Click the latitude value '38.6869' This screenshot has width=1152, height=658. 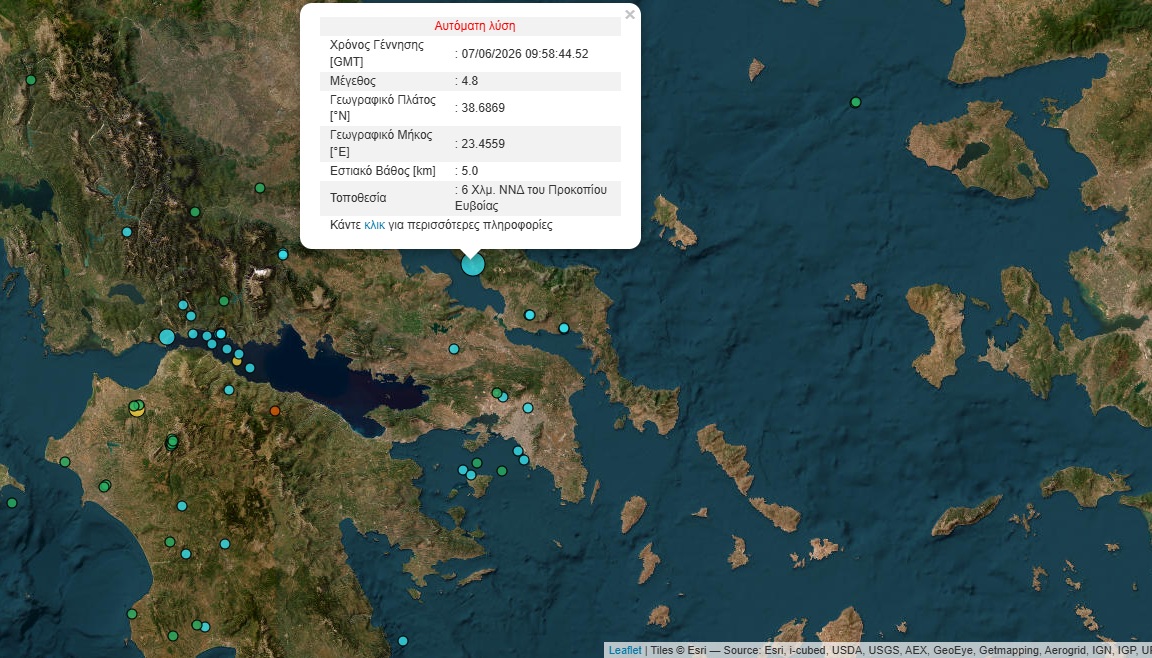(x=483, y=108)
